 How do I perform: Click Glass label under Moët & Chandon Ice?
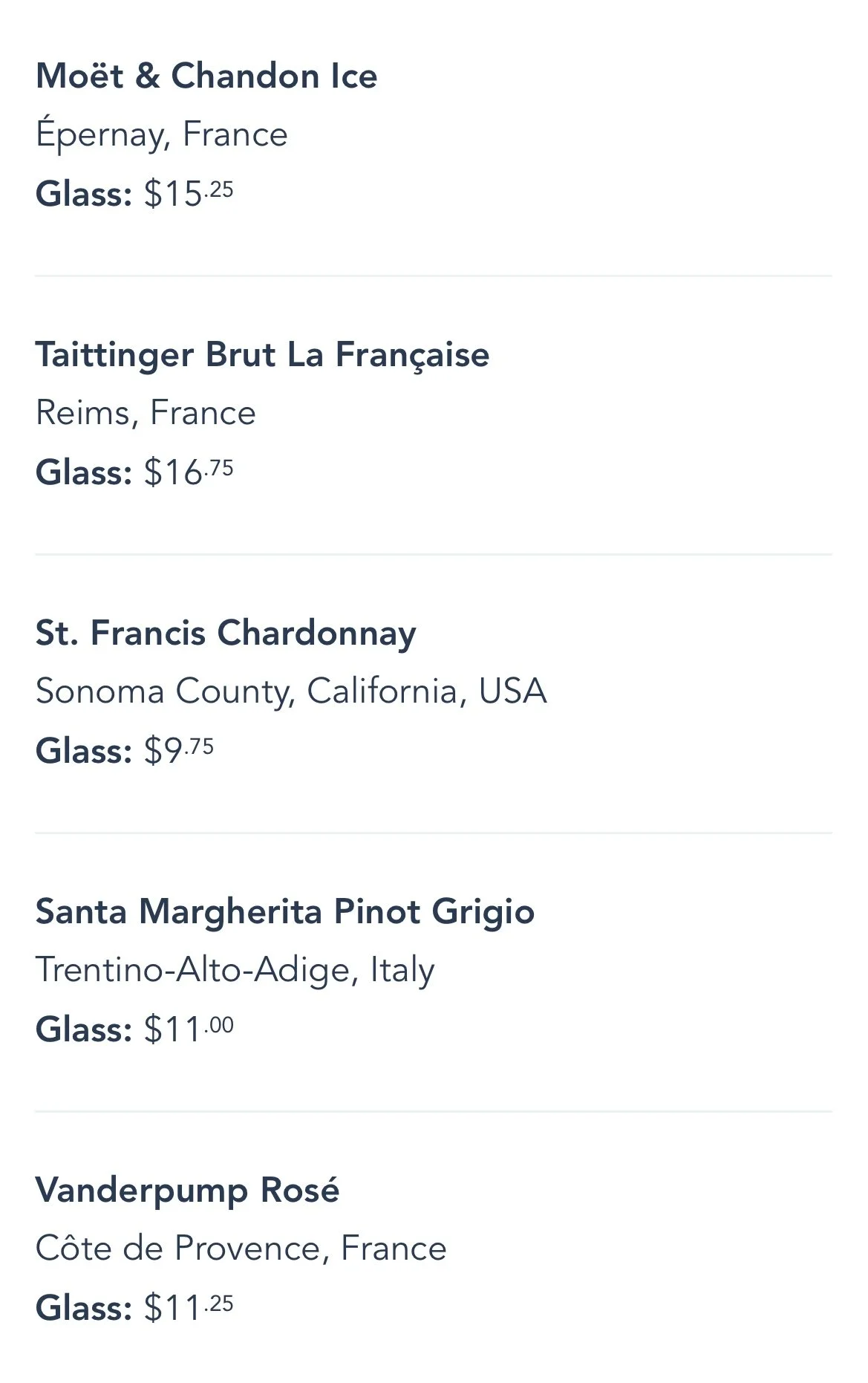(x=83, y=194)
